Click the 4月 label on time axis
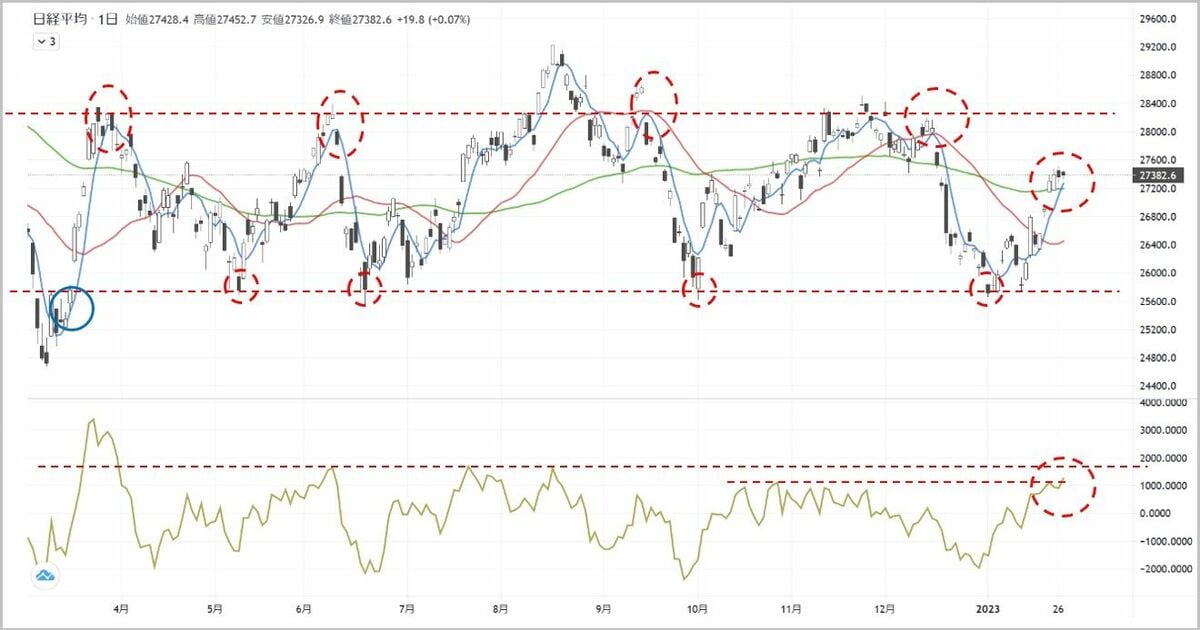Viewport: 1200px width, 630px height. pos(120,608)
